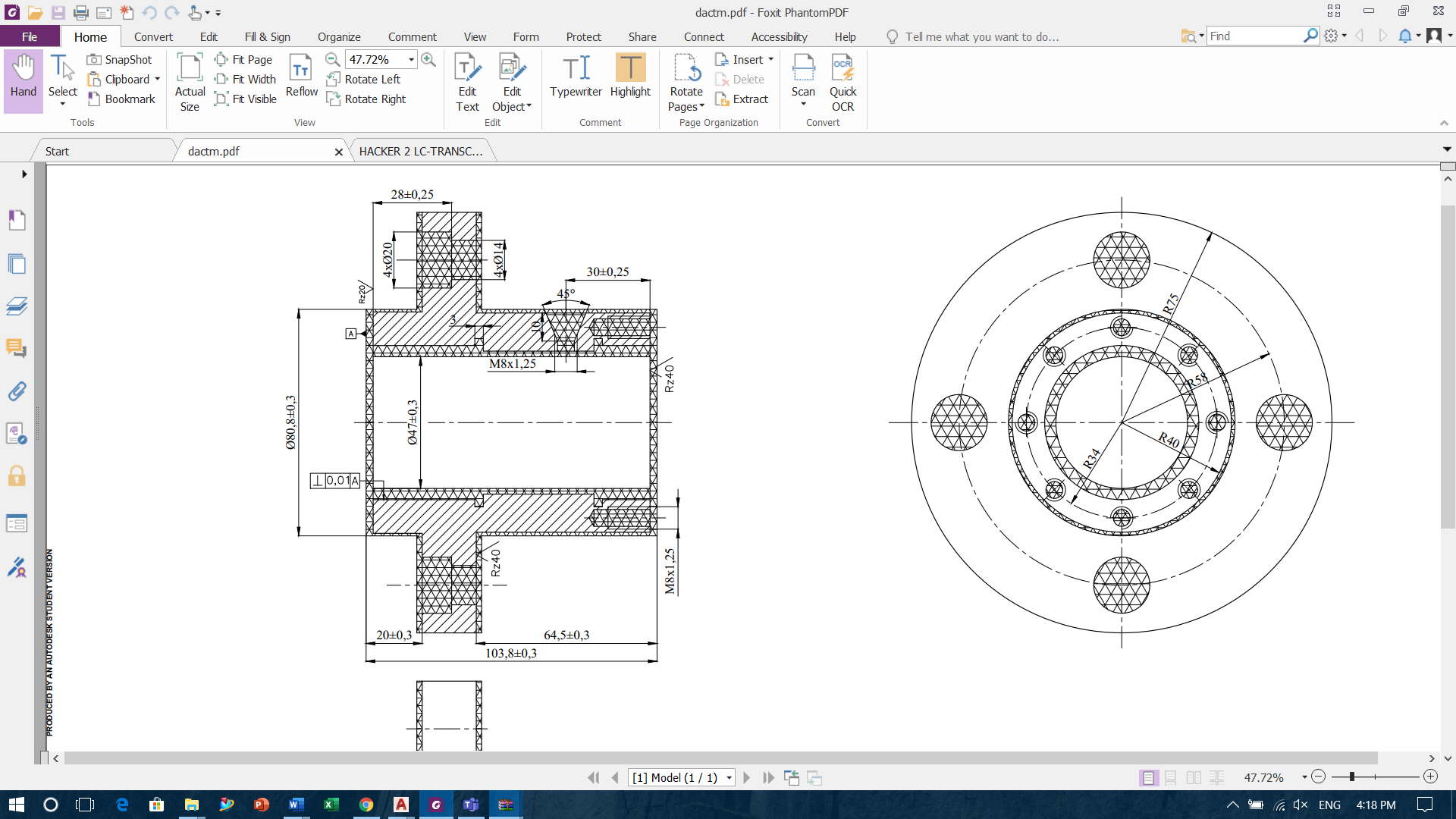Take a SnapShot of the page
Viewport: 1456px width, 819px height.
120,59
